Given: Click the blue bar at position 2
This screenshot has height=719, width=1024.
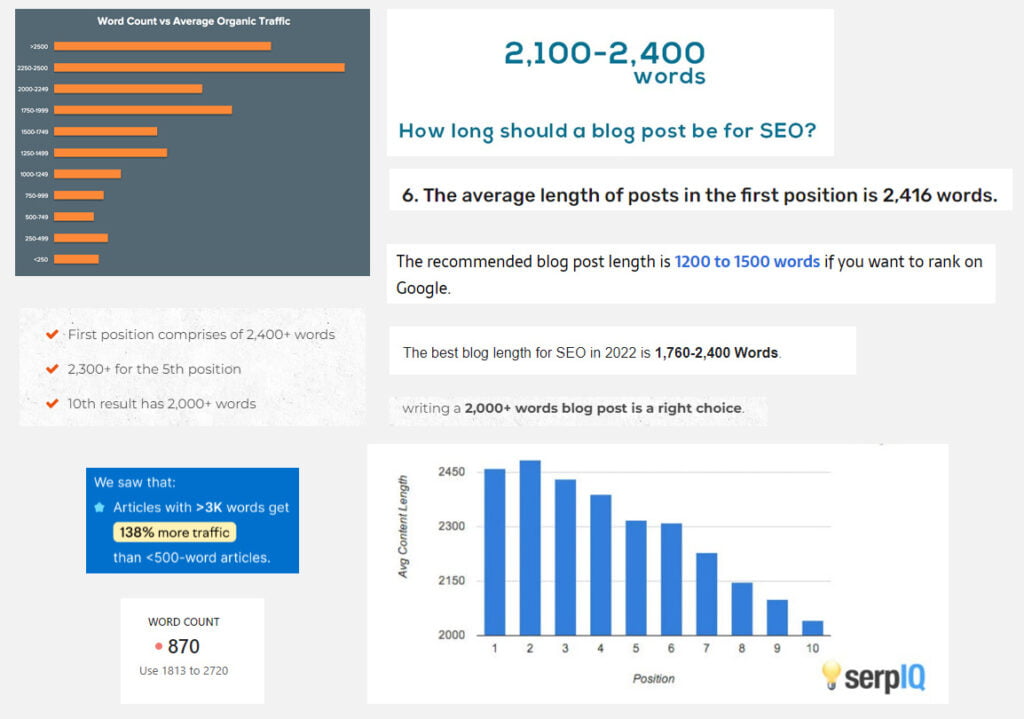Looking at the screenshot, I should (x=530, y=548).
